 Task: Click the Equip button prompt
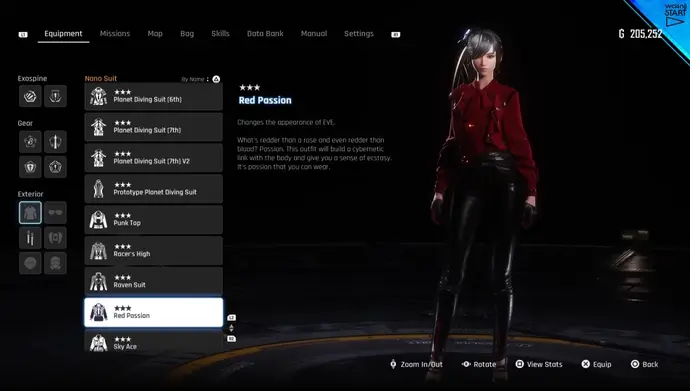[x=596, y=364]
